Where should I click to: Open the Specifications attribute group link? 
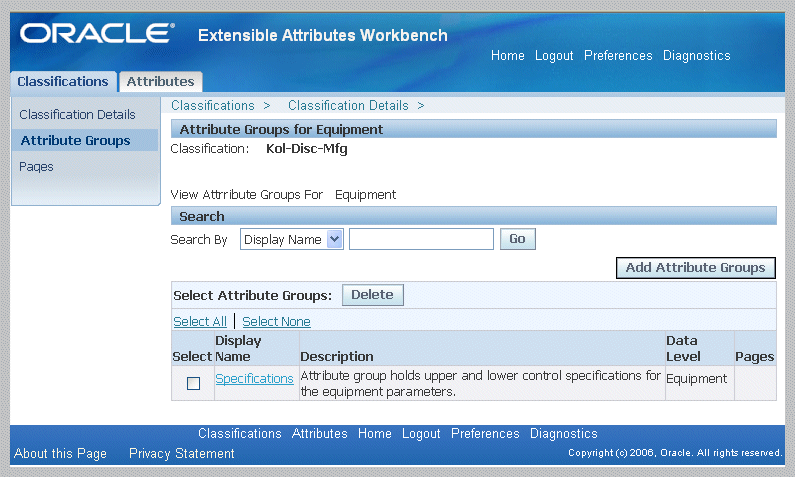coord(254,379)
